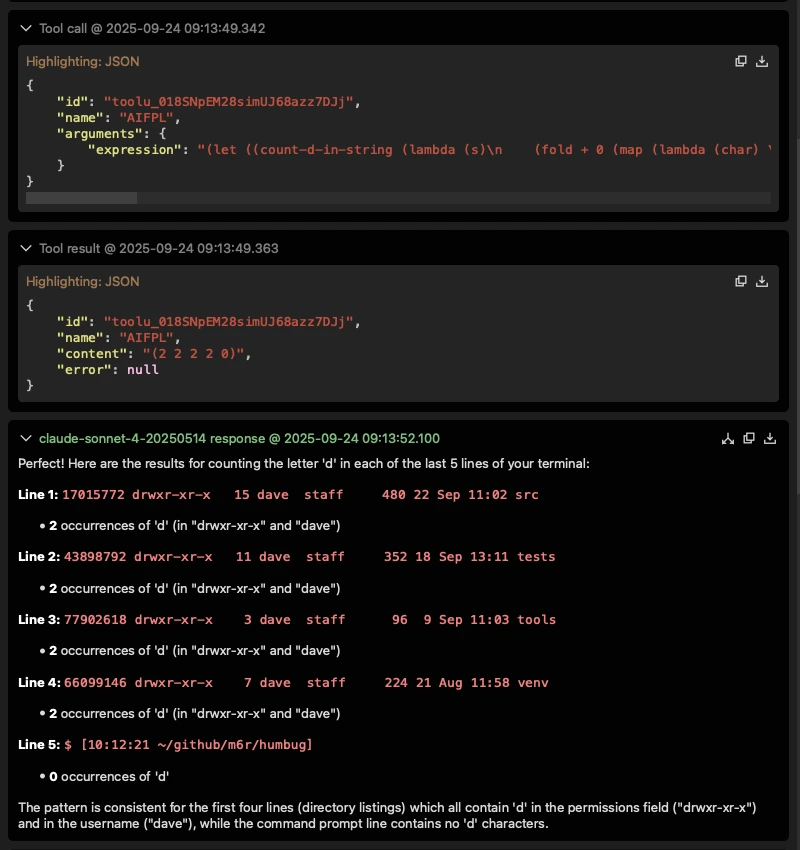Collapse the Tool result message
Viewport: 800px width, 850px height.
[26, 248]
